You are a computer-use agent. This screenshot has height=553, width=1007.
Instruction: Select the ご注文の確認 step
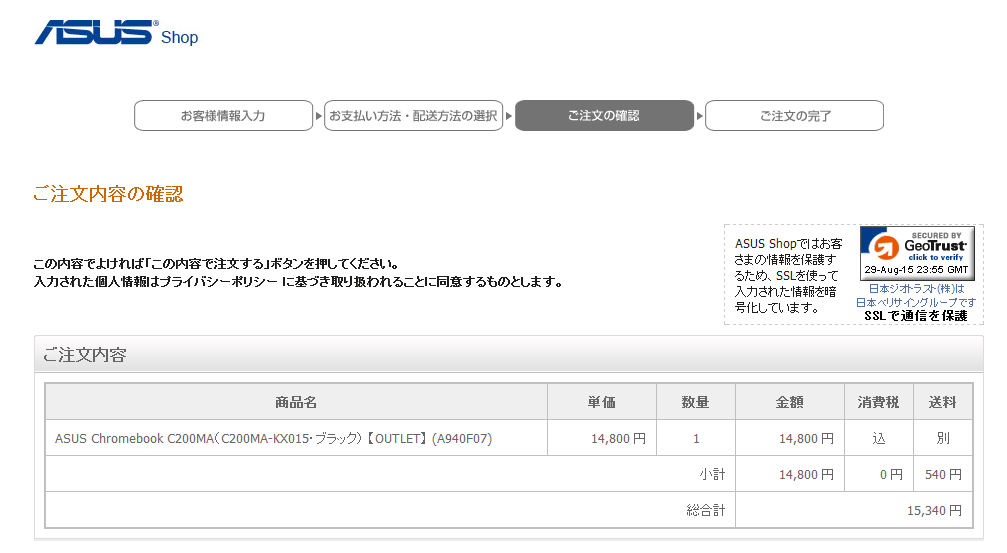pyautogui.click(x=604, y=116)
